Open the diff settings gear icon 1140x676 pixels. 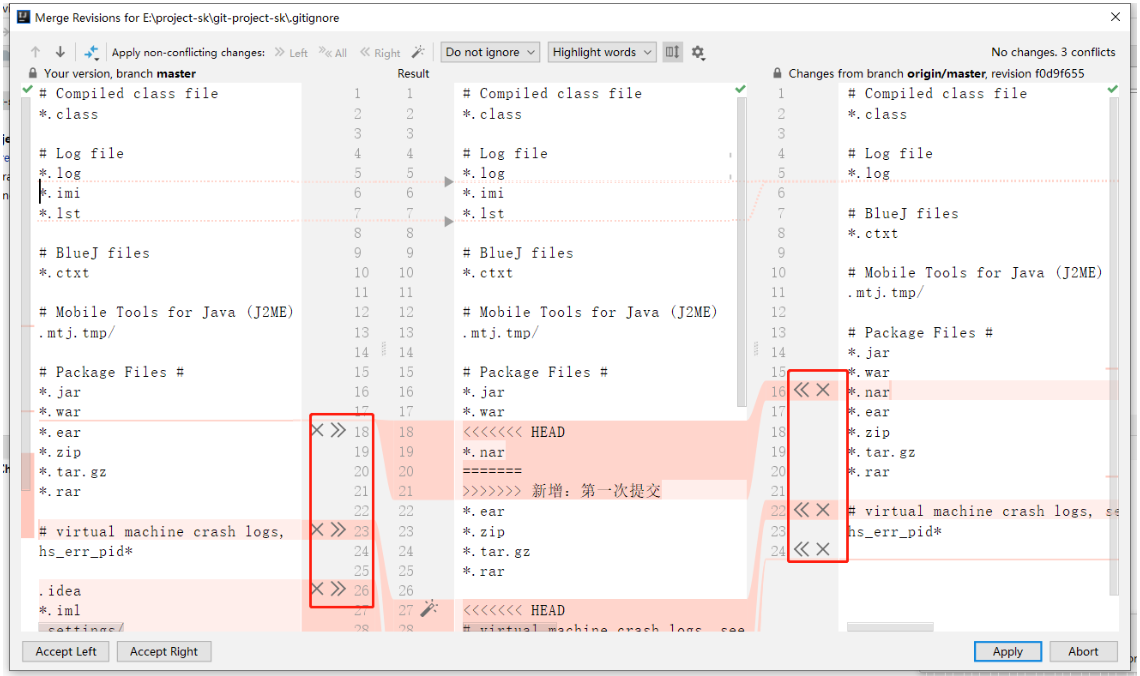(x=698, y=52)
